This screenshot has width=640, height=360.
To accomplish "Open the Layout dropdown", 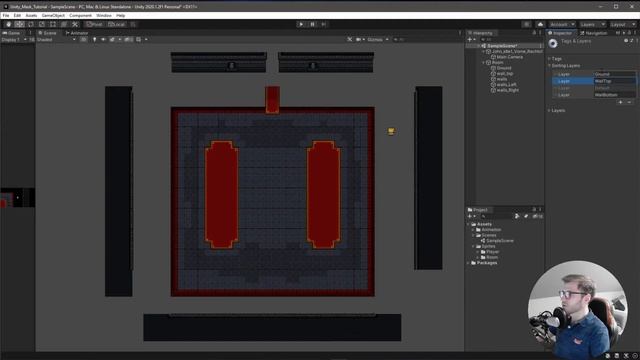I will [x=623, y=24].
